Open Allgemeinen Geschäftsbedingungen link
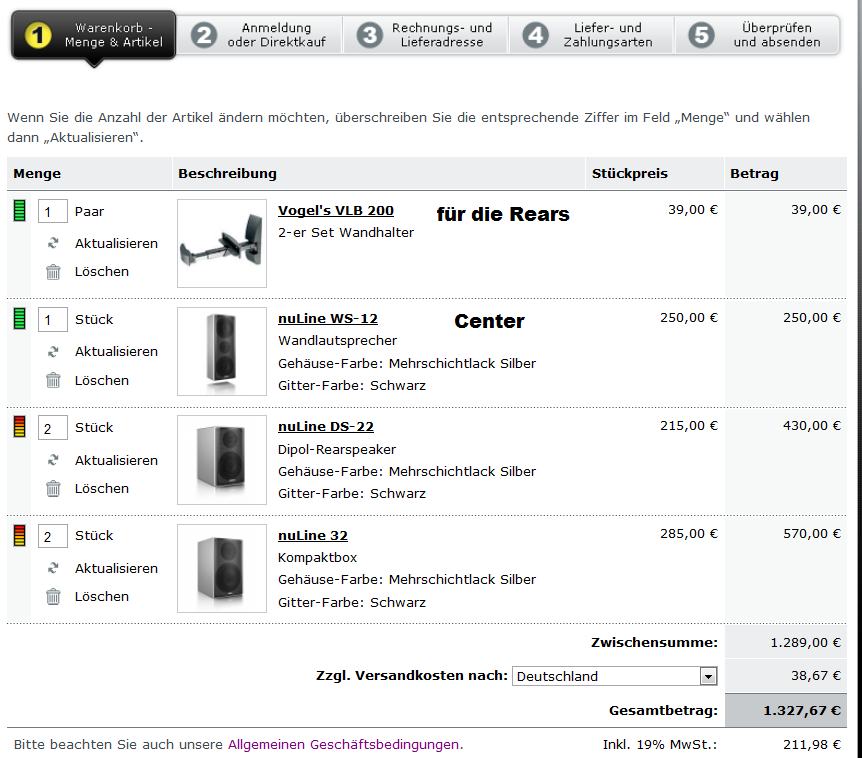Image resolution: width=862 pixels, height=758 pixels. coord(344,744)
